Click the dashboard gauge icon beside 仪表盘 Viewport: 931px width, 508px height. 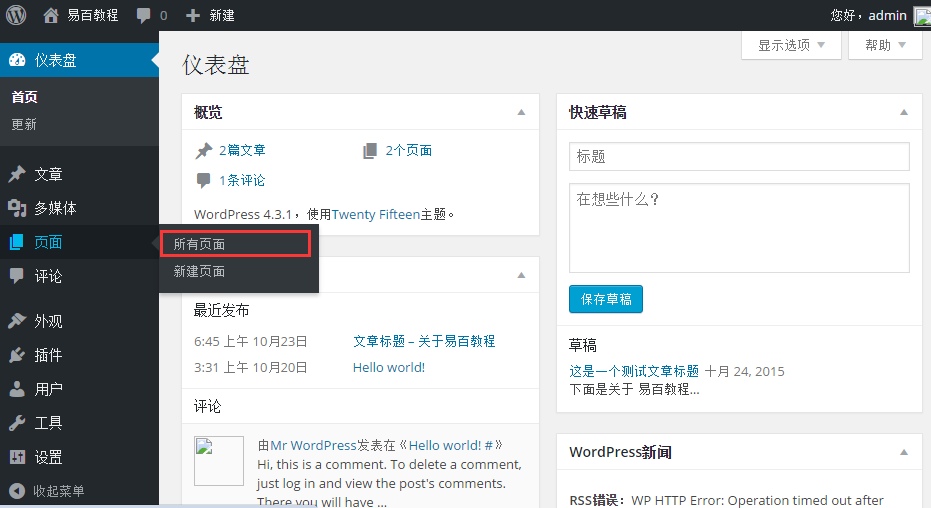point(17,60)
